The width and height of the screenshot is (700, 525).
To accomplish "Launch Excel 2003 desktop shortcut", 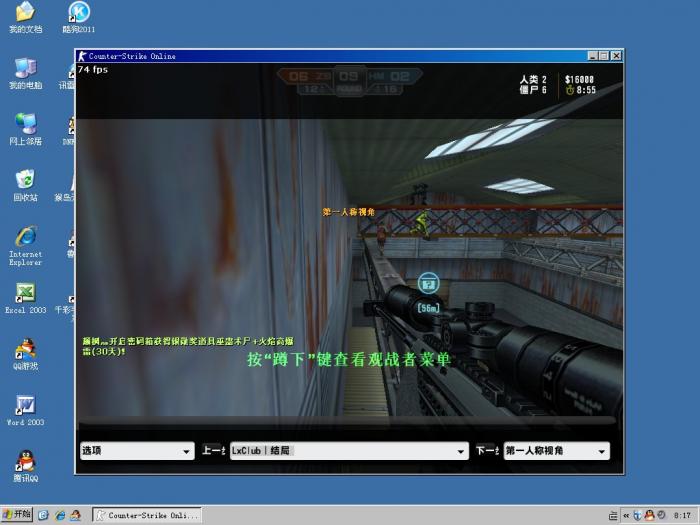I will coord(25,298).
